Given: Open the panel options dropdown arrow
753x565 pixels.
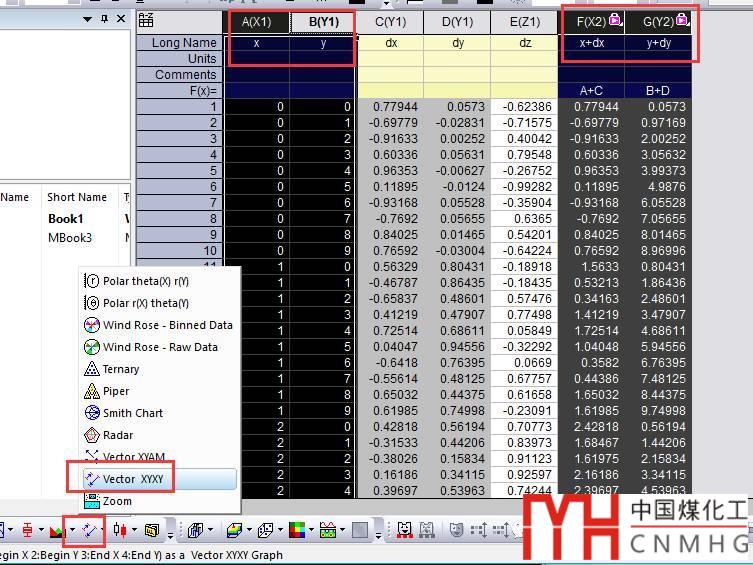Looking at the screenshot, I should (x=89, y=19).
